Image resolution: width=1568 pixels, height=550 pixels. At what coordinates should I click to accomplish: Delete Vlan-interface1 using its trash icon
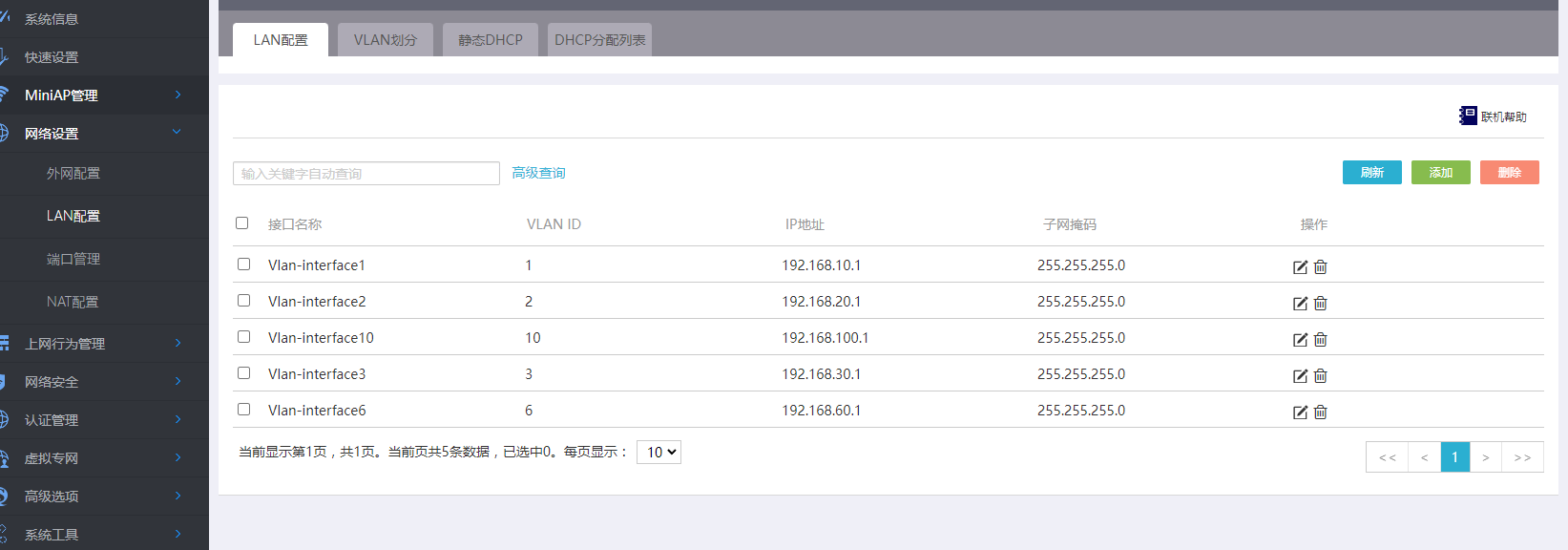[x=1321, y=267]
